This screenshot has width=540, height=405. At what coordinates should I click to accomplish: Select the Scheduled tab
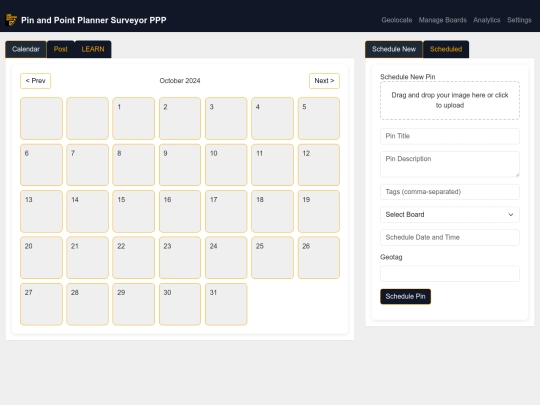point(446,49)
